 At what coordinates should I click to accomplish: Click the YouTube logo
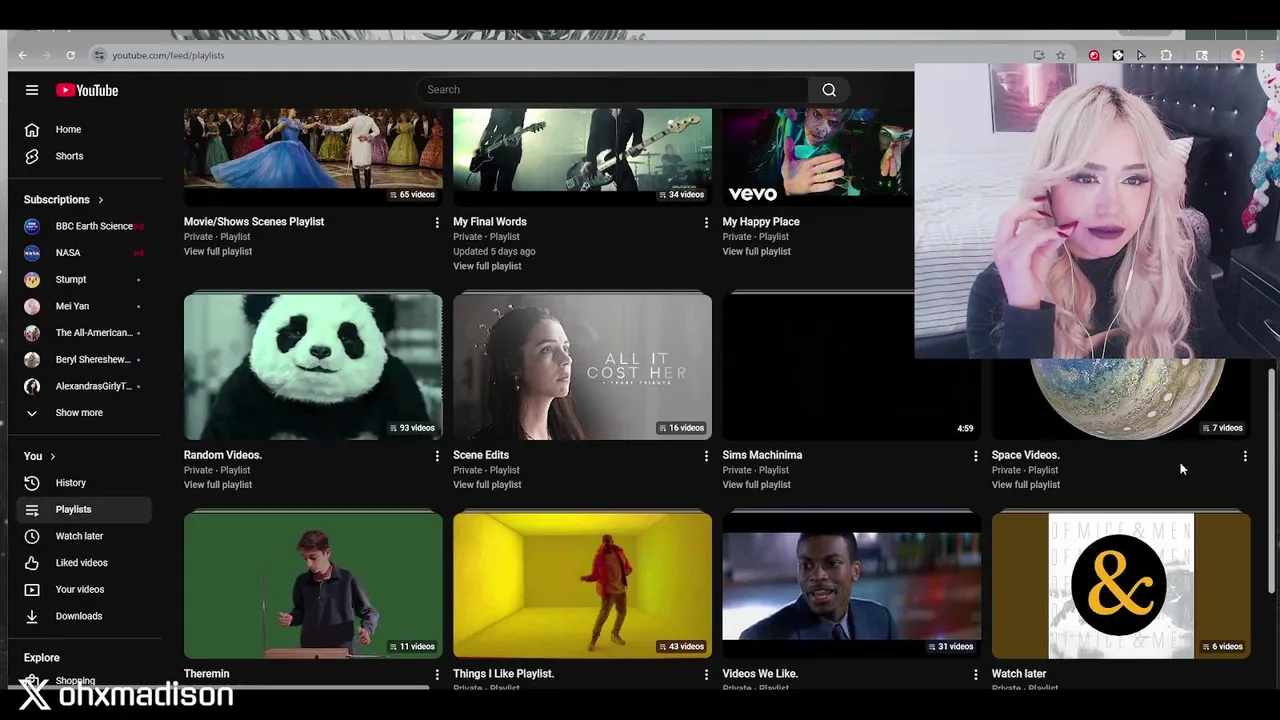tap(87, 90)
